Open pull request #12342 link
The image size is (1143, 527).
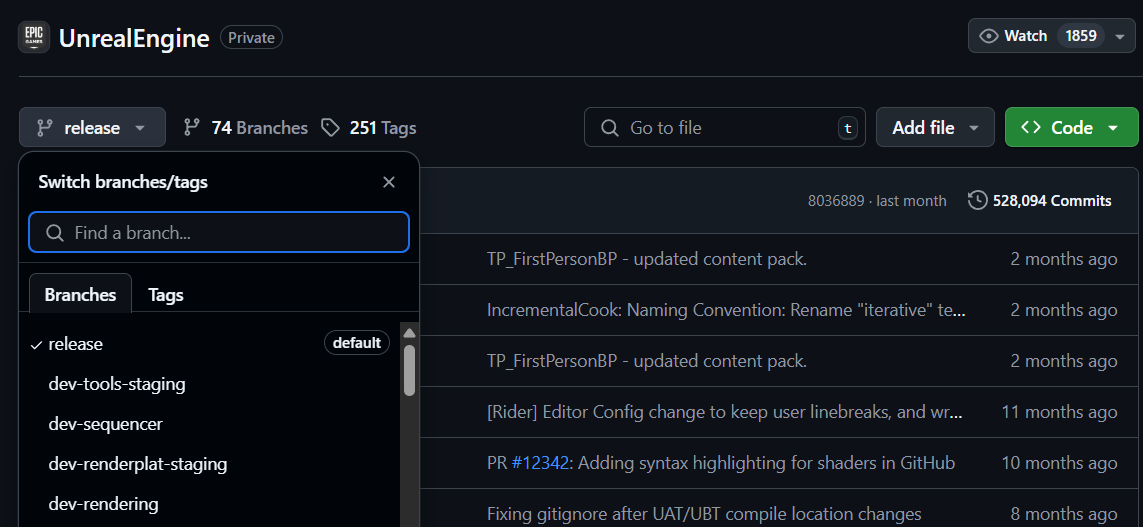coord(539,463)
